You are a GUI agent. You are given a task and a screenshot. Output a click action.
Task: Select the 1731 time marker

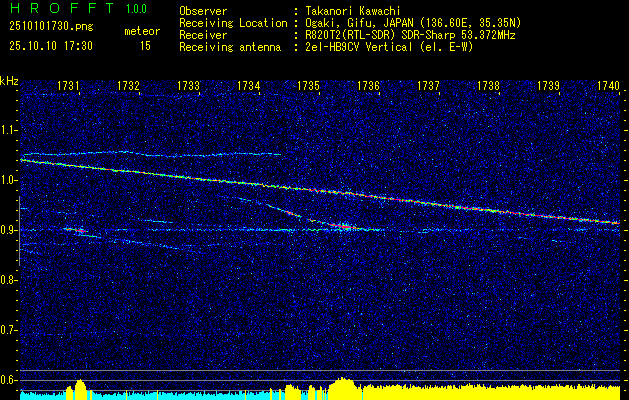click(x=69, y=87)
